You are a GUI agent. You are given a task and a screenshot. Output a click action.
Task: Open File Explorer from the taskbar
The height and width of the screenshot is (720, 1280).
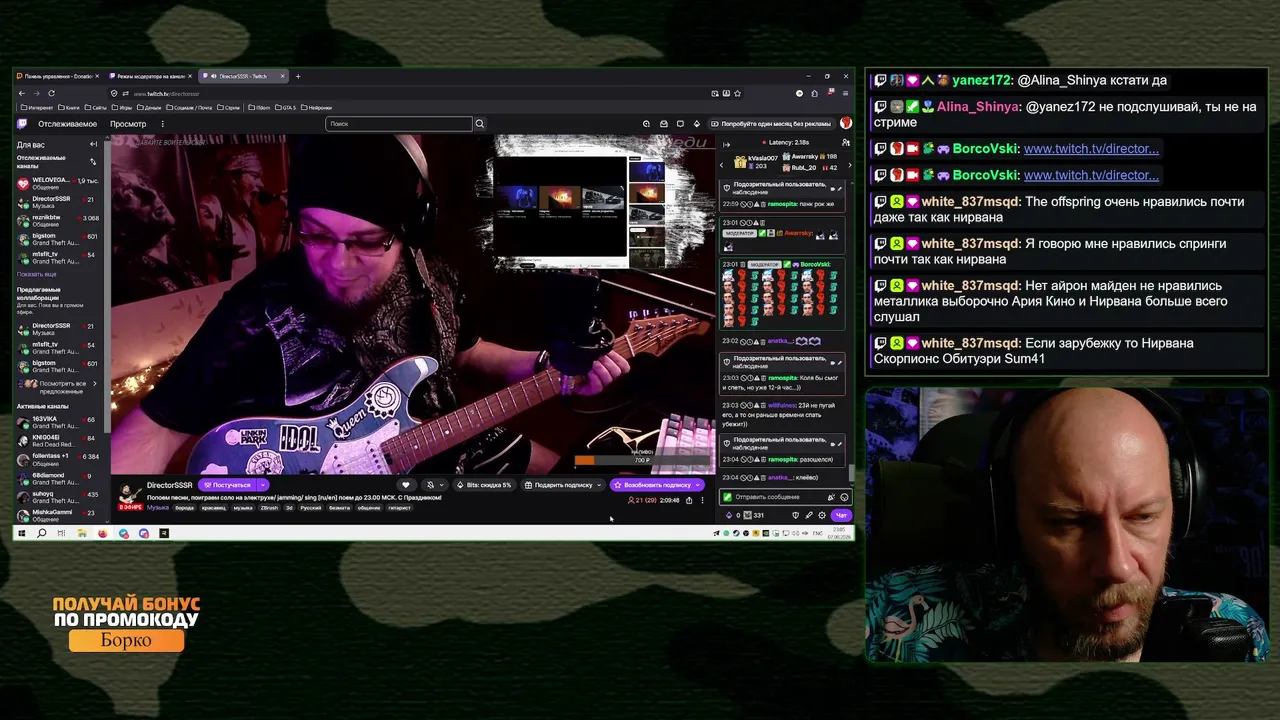coord(82,533)
